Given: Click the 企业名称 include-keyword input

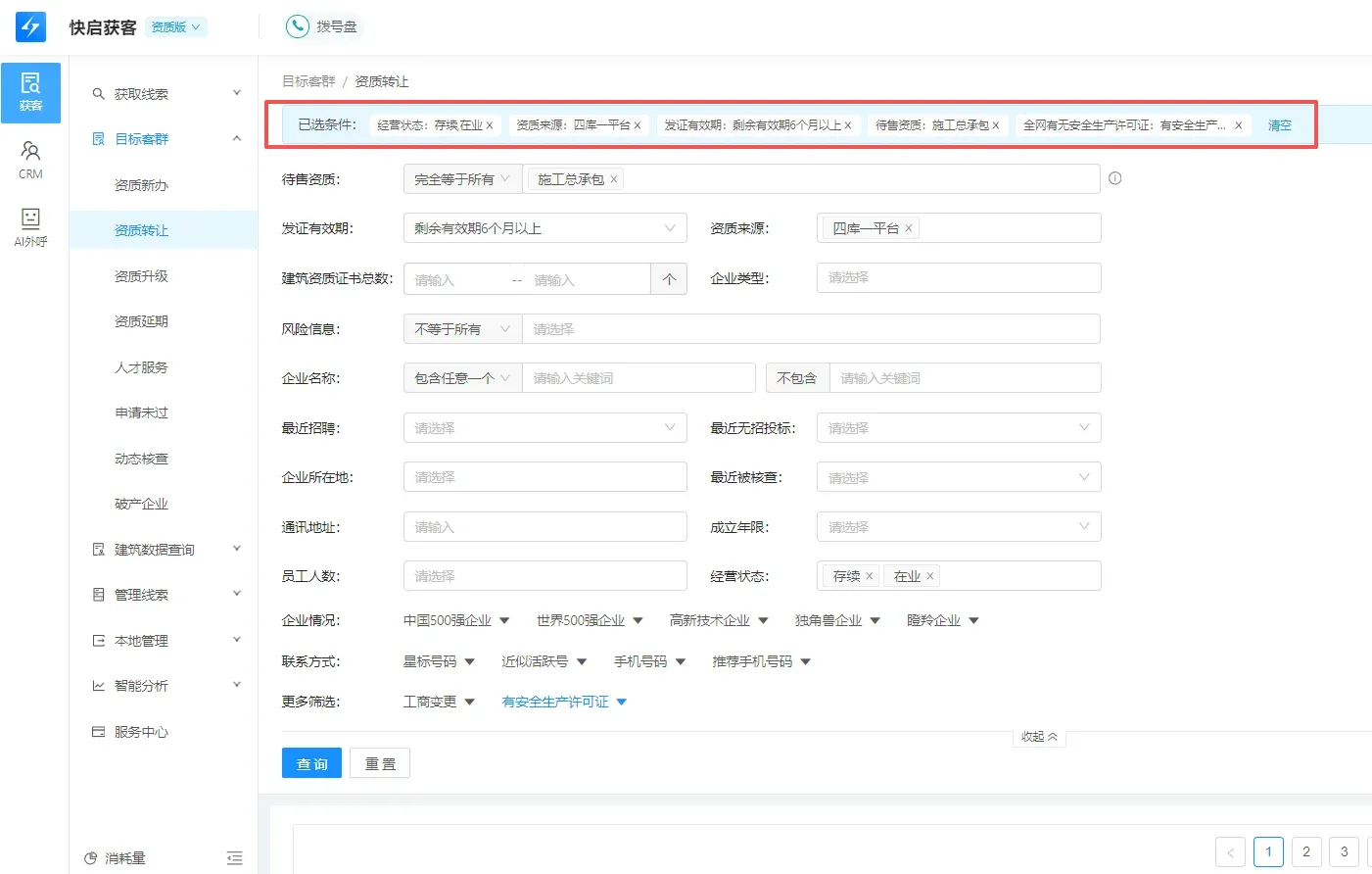Looking at the screenshot, I should pos(639,378).
